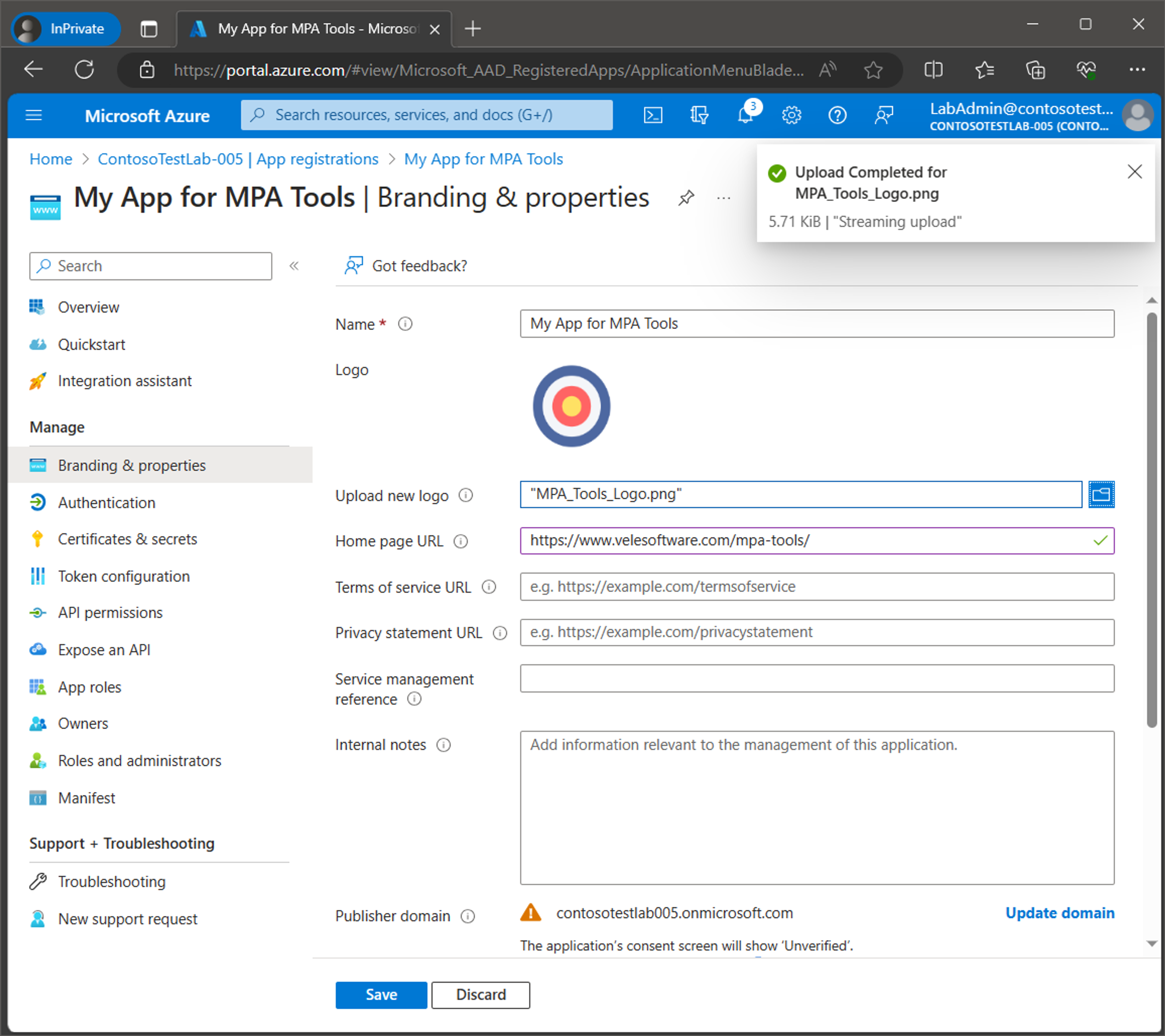
Task: Pin the Branding & properties blade
Action: [x=686, y=198]
